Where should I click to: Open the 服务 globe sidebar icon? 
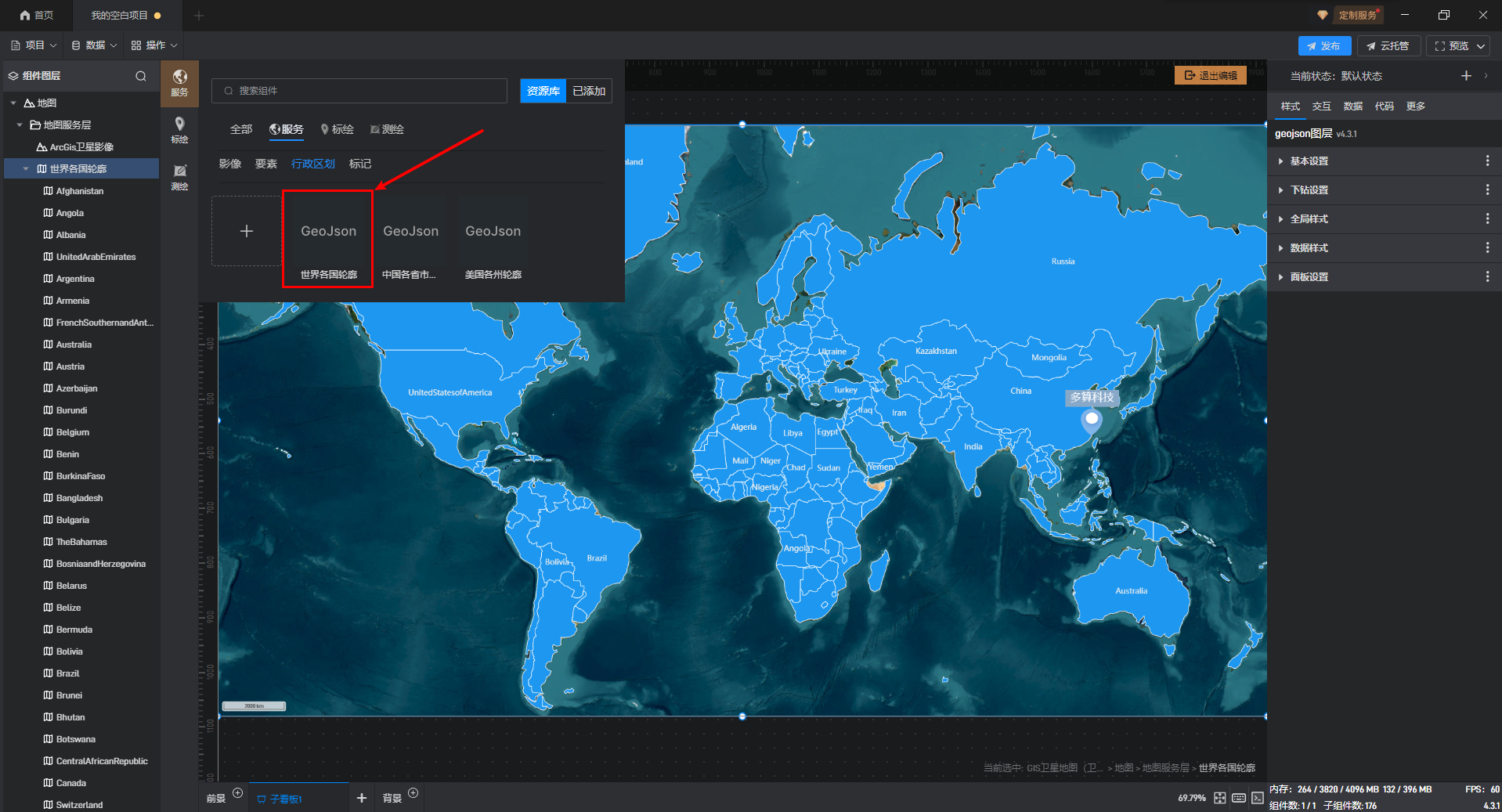click(x=179, y=81)
